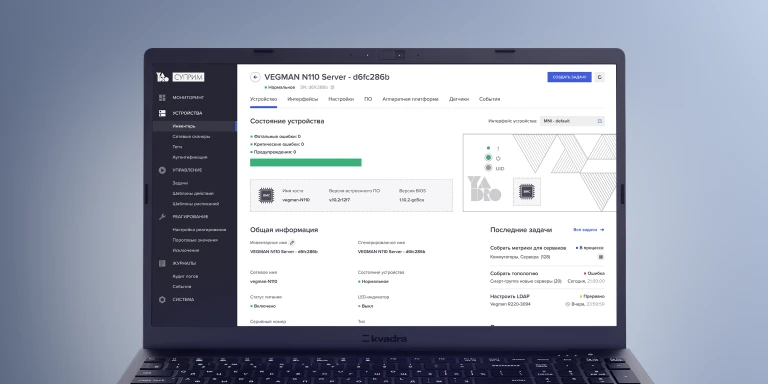Switch to the Интерфейсы tab
Screen dimensions: 768x384
coord(303,99)
